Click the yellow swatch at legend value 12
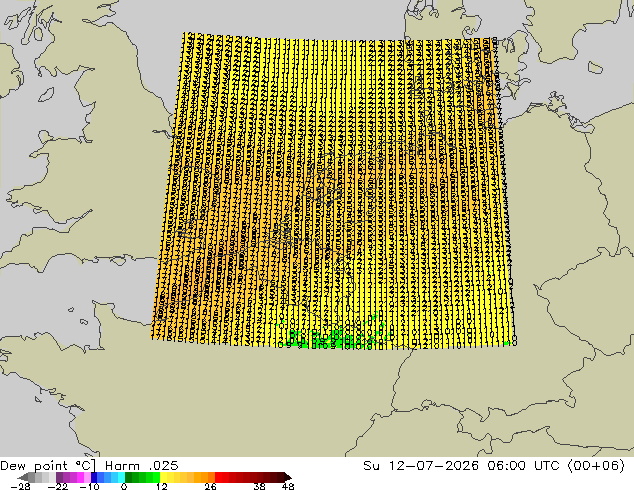 tap(163, 477)
